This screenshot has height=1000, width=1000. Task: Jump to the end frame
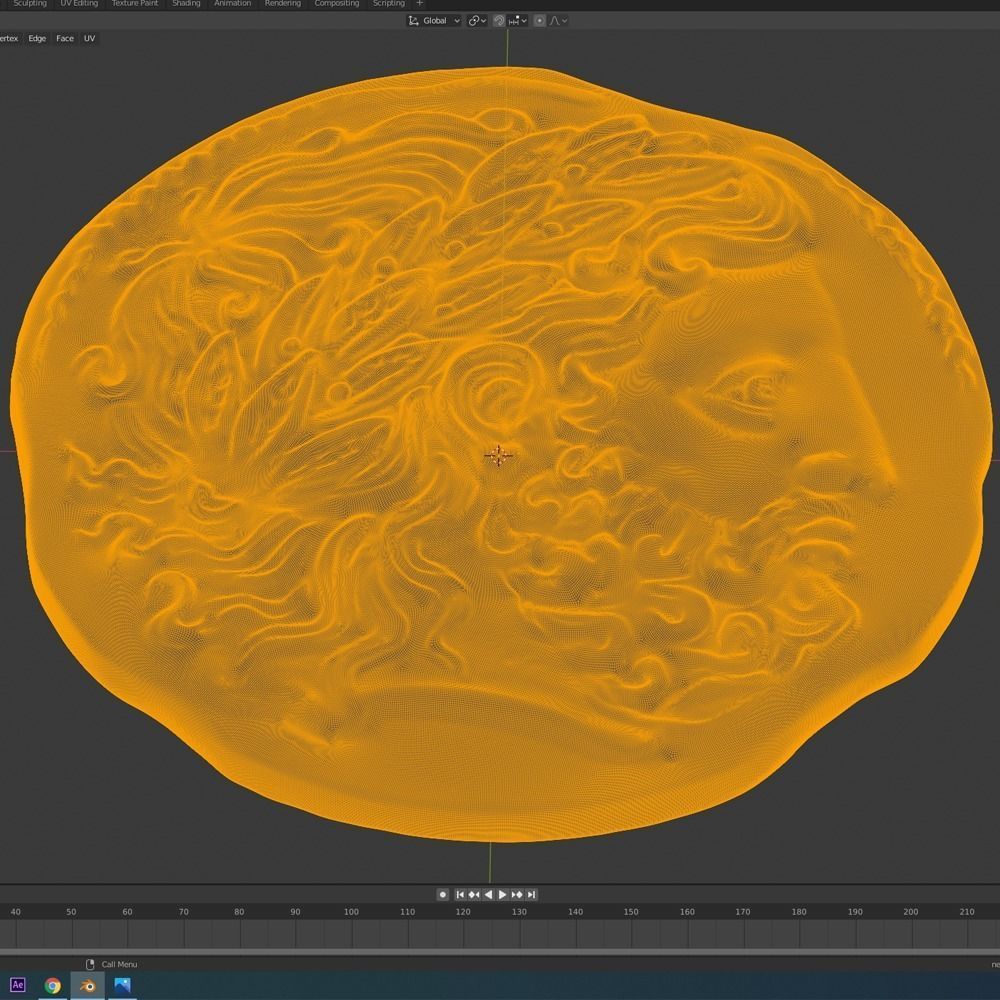click(531, 895)
